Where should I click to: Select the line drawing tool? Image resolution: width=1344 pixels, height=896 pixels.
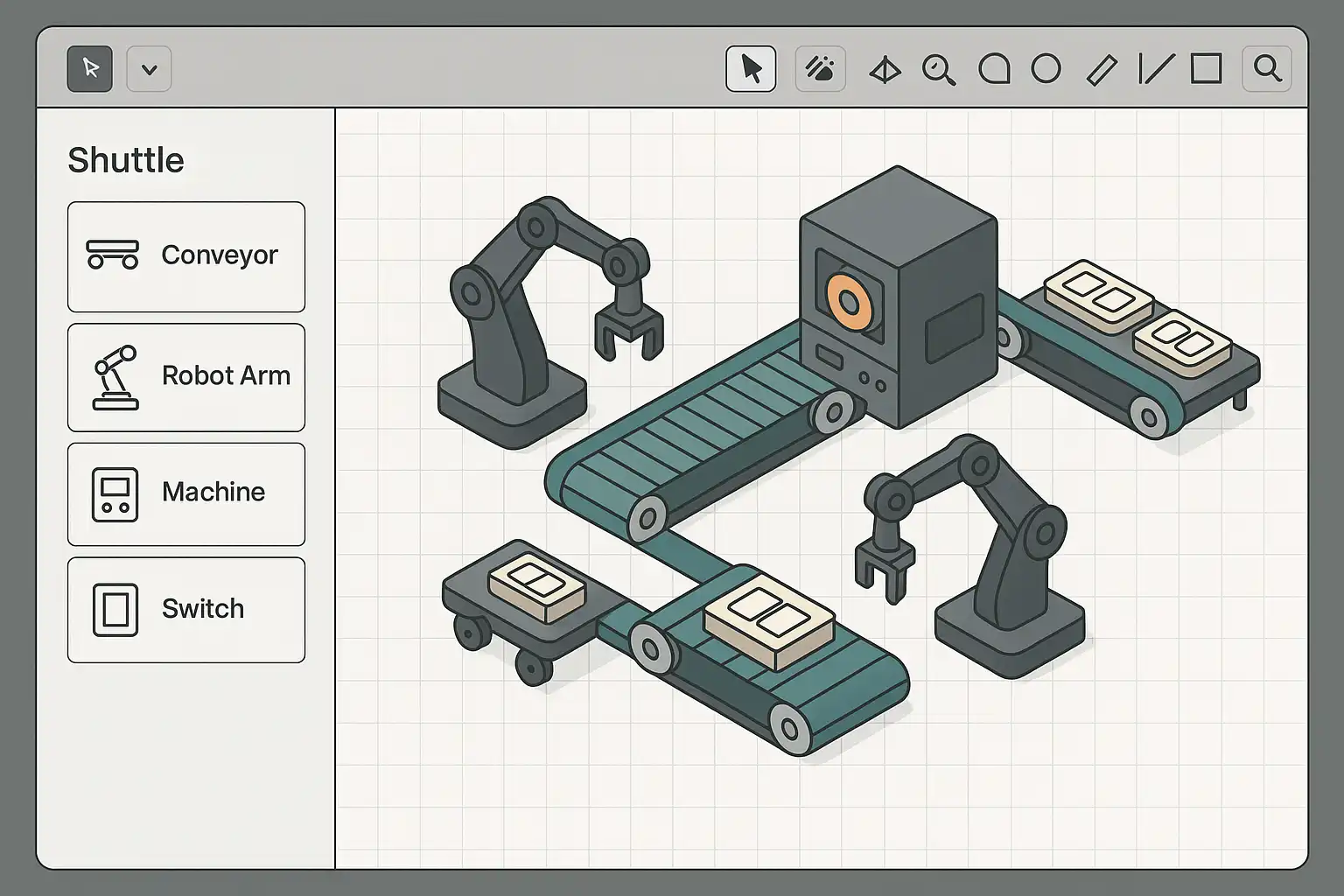(1155, 68)
